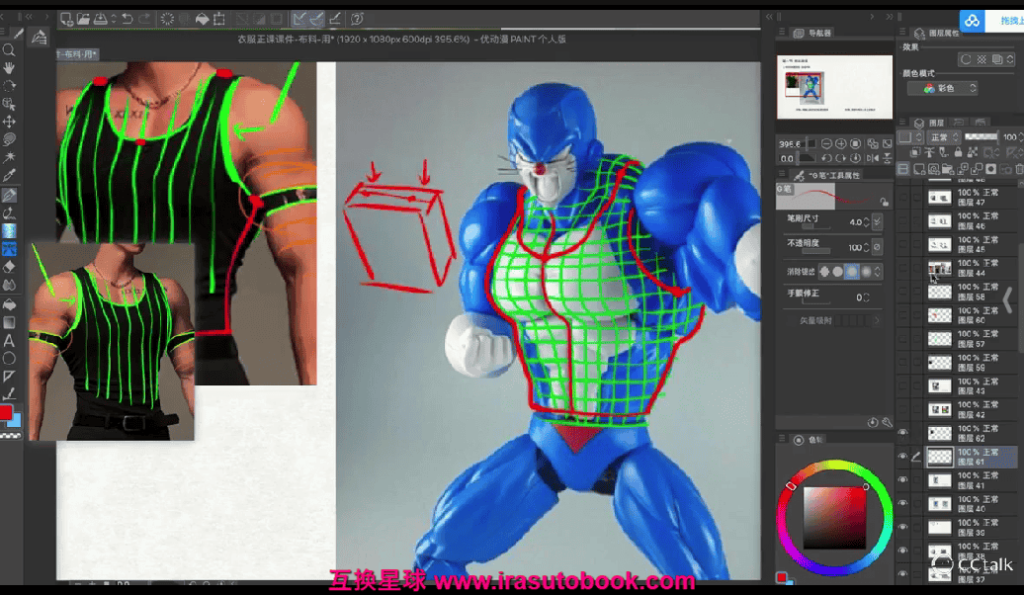Open the tool property tab (G笔 工具属性)
The image size is (1024, 595).
[x=828, y=176]
